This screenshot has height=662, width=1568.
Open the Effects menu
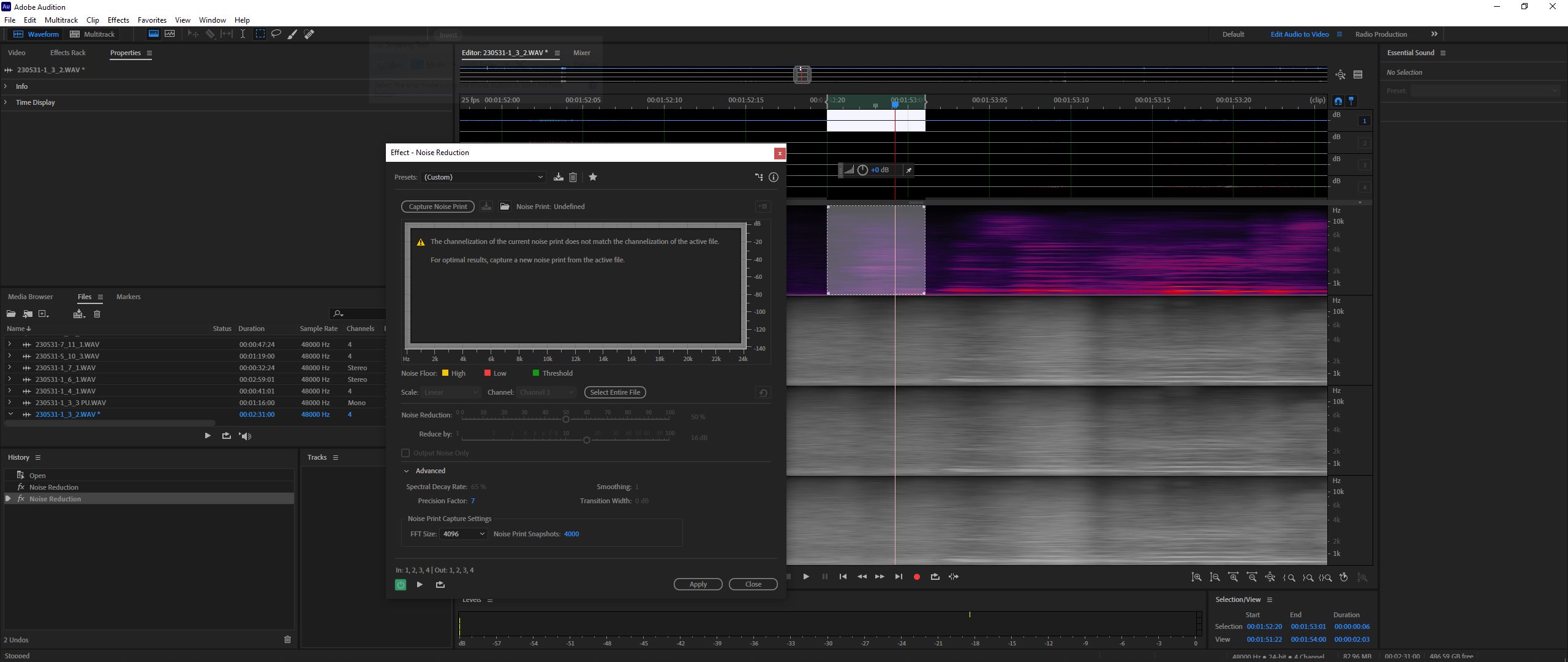pyautogui.click(x=118, y=20)
